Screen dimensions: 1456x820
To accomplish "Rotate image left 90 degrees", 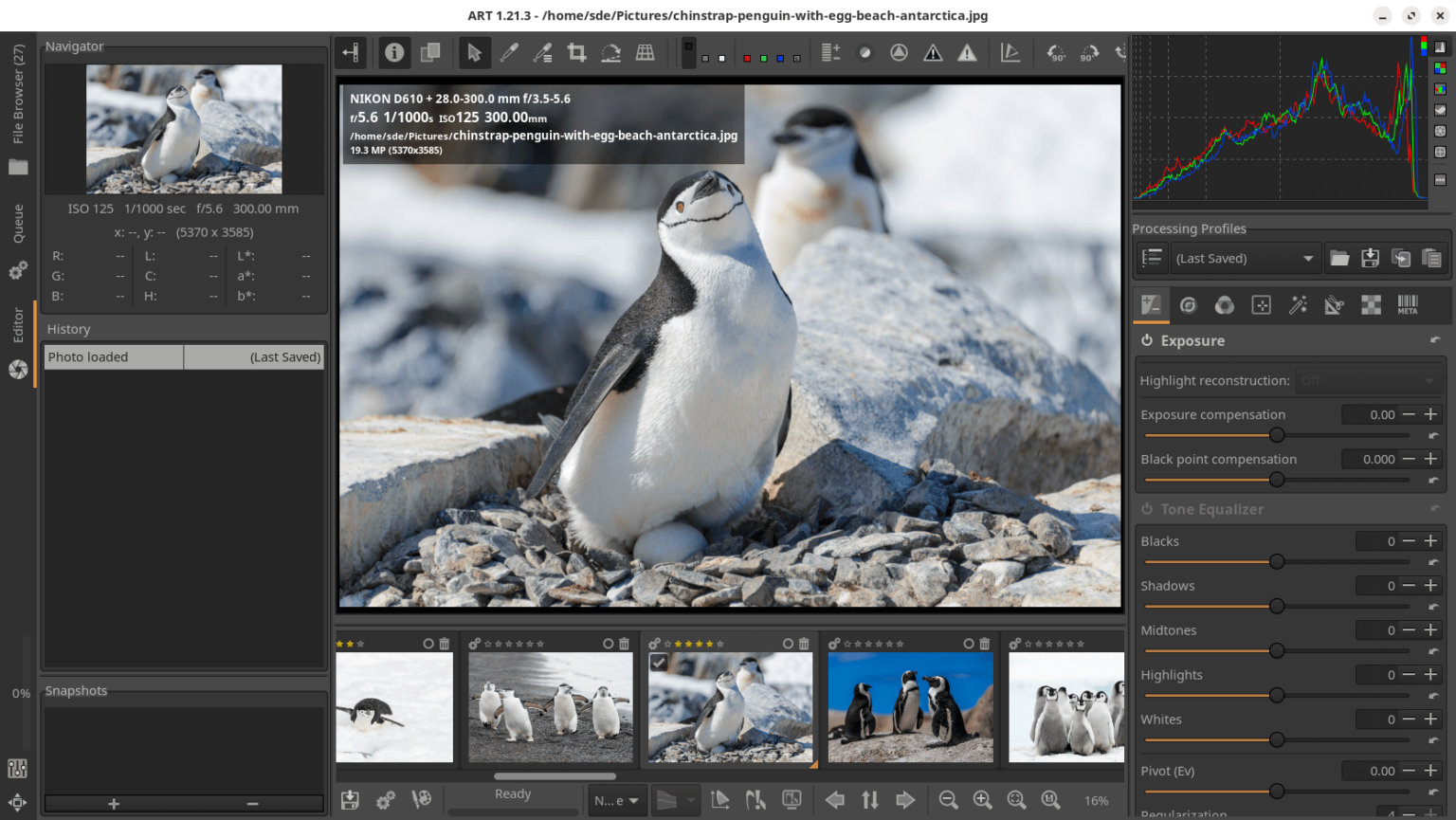I will pos(1055,53).
